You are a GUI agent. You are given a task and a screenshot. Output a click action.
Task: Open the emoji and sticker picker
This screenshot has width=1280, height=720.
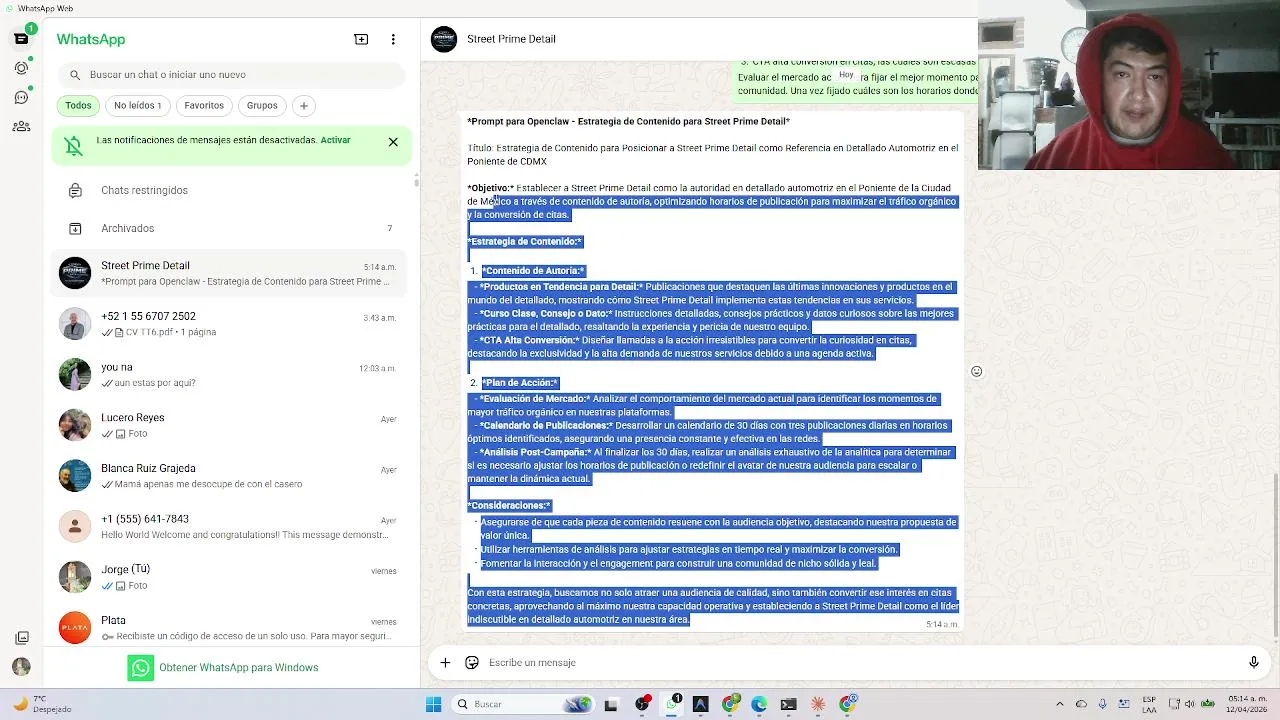click(472, 662)
